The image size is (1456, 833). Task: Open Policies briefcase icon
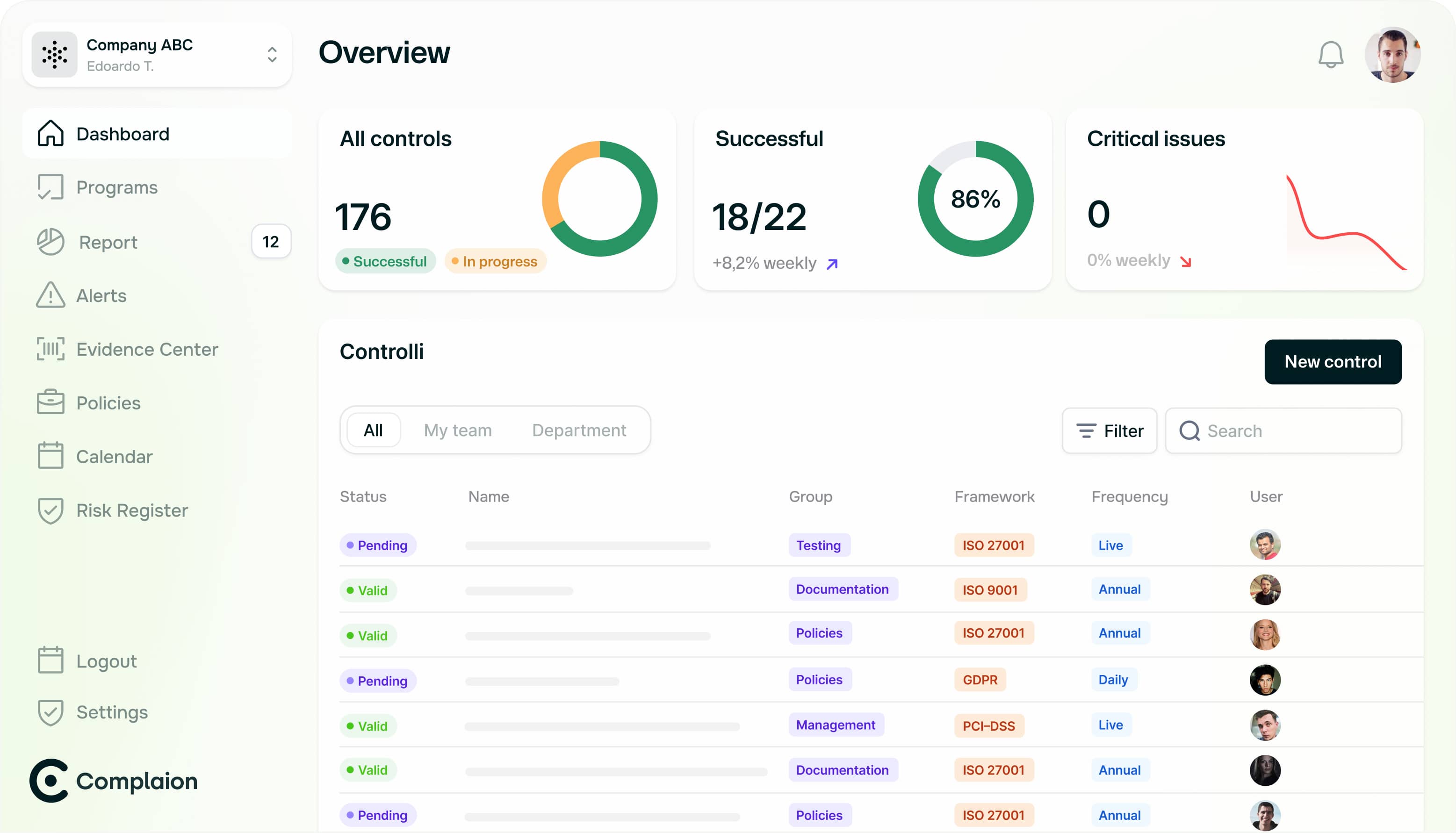coord(50,402)
